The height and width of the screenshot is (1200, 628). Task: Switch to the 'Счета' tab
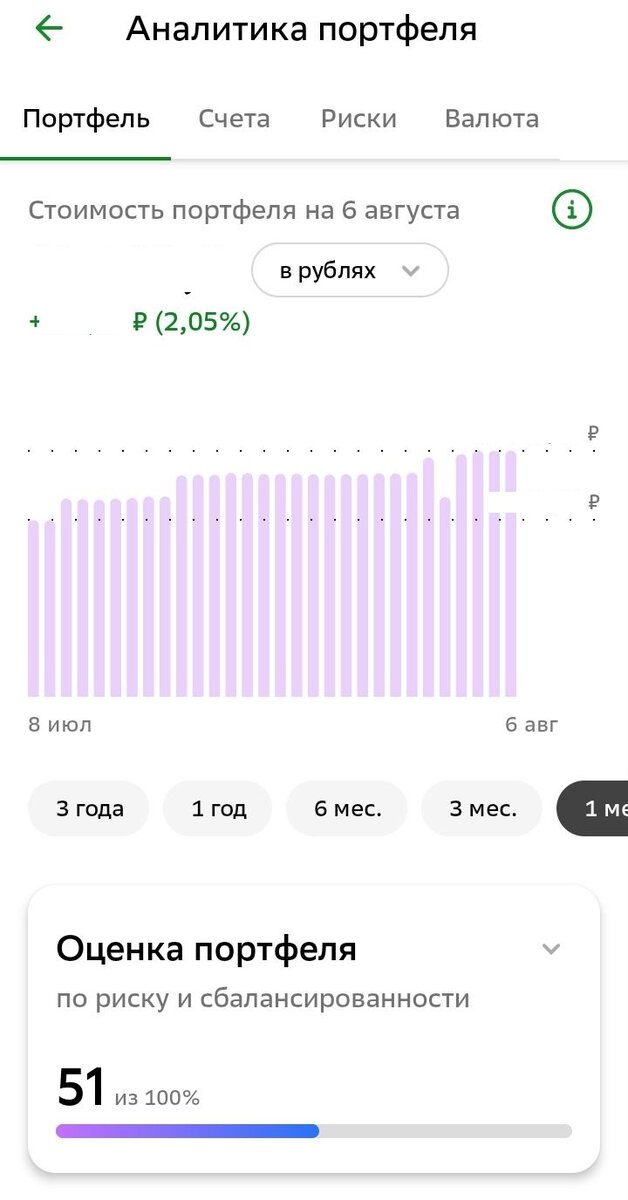tap(234, 119)
